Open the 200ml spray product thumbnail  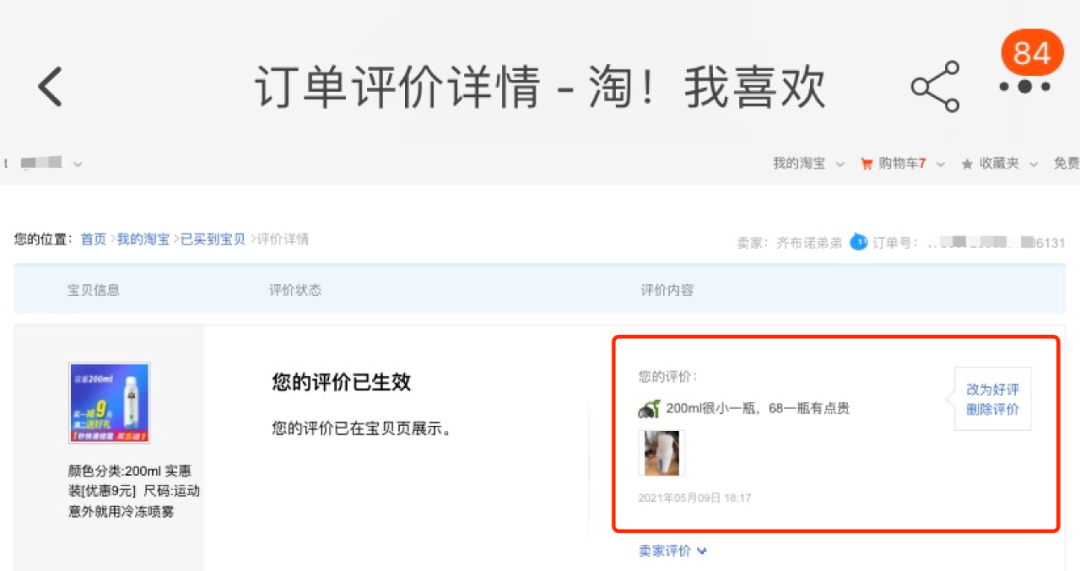click(110, 403)
